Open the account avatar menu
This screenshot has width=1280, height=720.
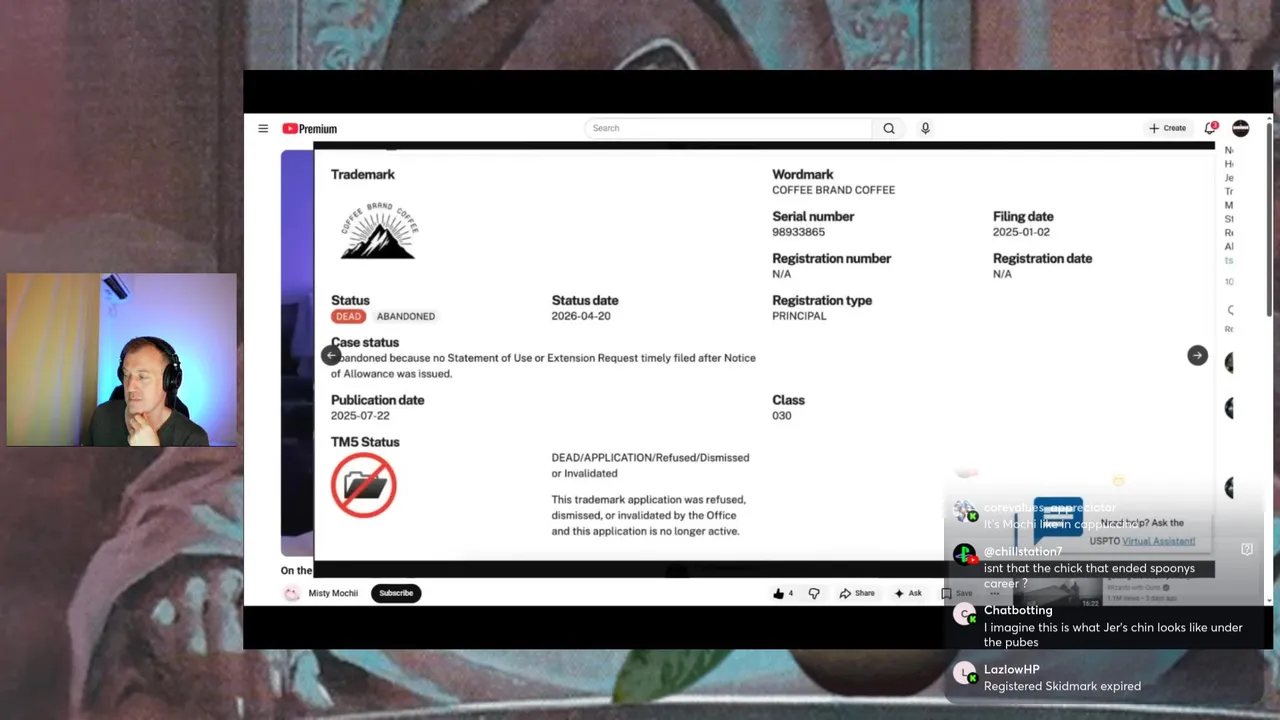coord(1240,128)
